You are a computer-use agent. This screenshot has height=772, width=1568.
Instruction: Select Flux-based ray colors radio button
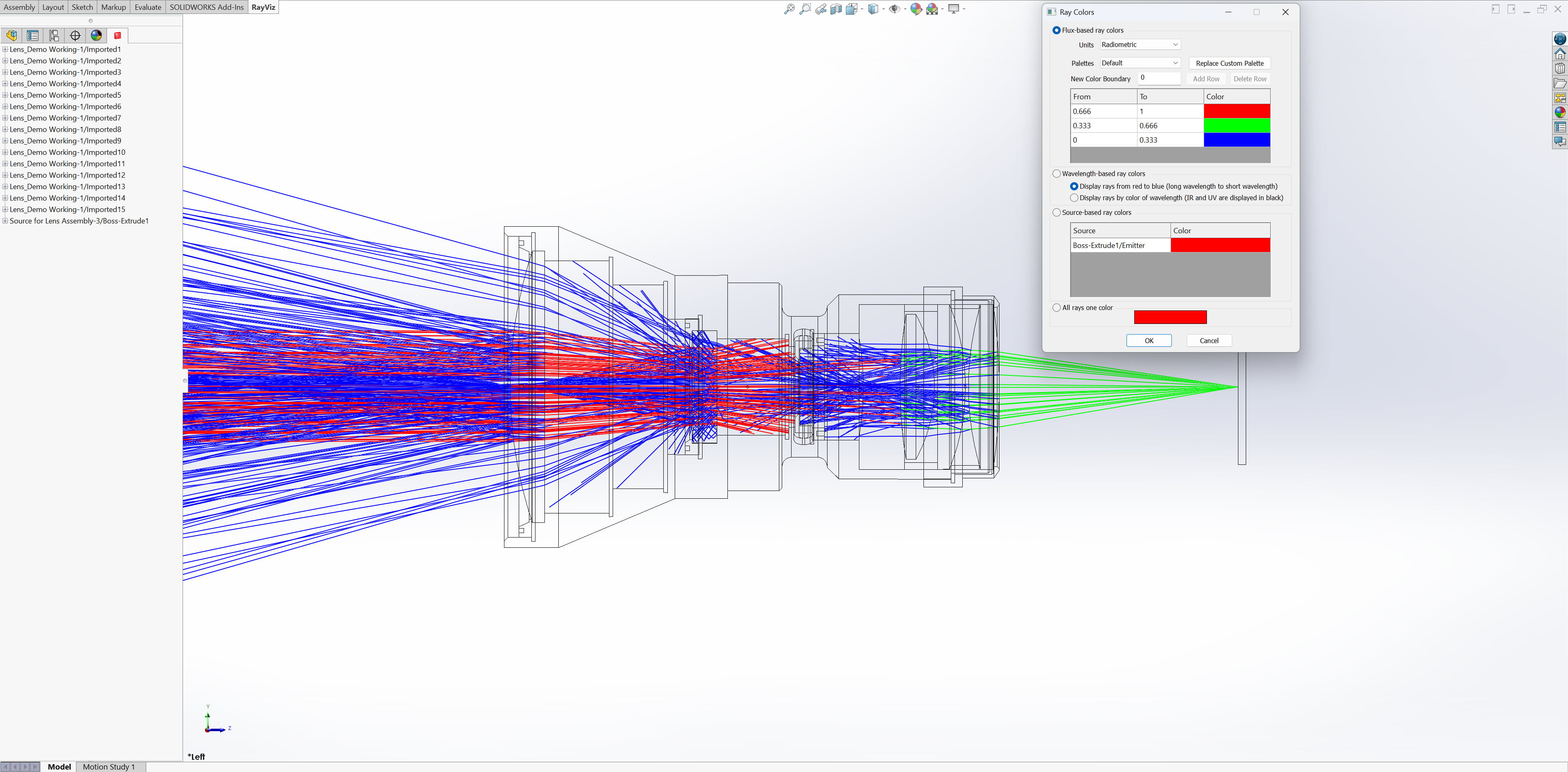[x=1057, y=31]
